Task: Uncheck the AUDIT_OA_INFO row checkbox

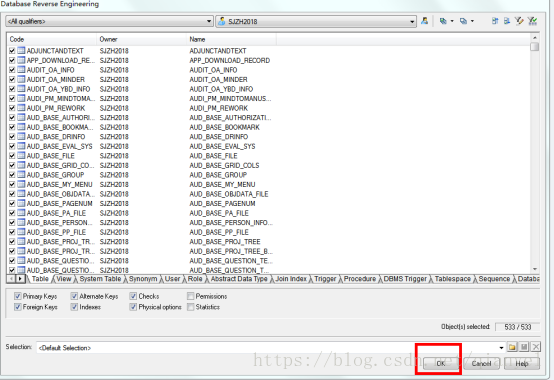Action: point(12,70)
